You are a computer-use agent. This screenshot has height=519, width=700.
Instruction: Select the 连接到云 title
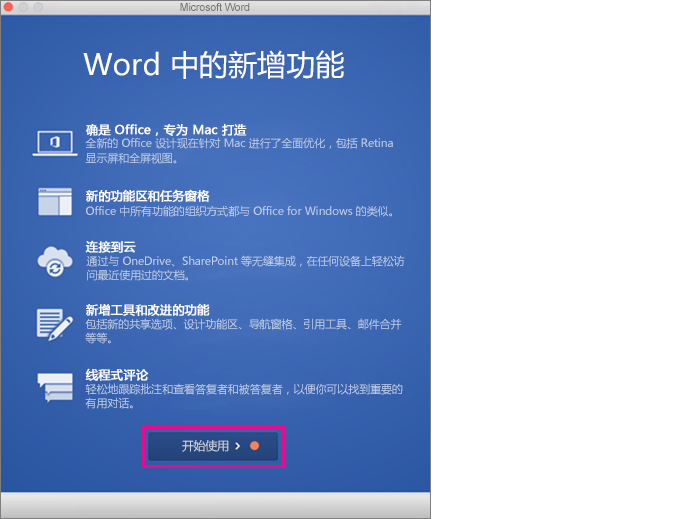[x=110, y=246]
